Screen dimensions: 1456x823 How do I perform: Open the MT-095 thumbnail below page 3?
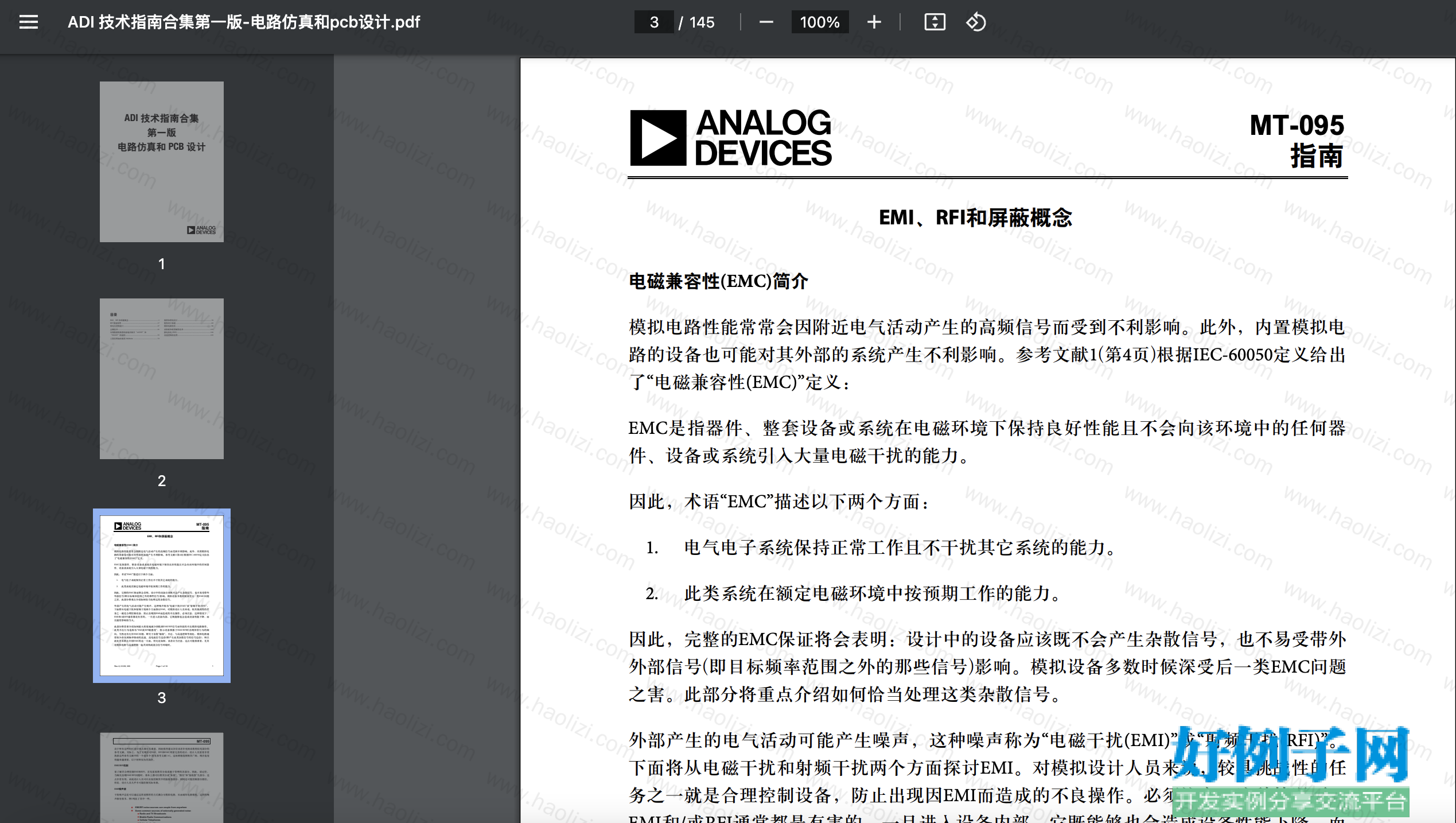(x=162, y=778)
